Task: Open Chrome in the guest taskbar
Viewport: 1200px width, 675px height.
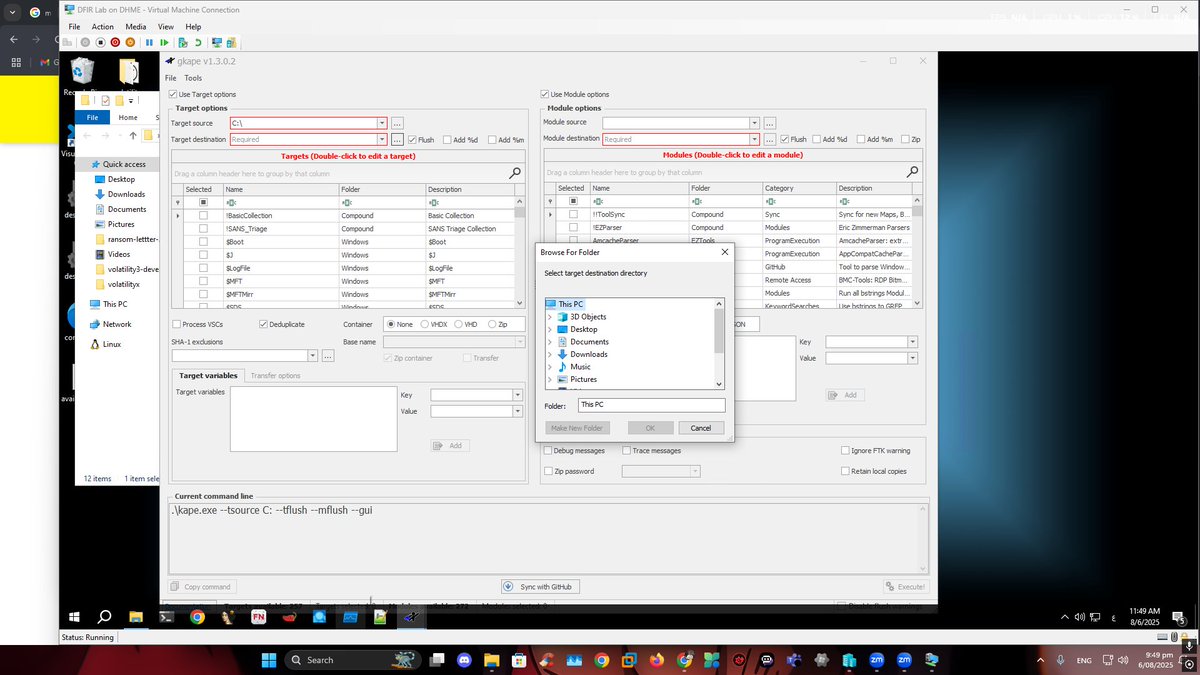Action: 197,617
